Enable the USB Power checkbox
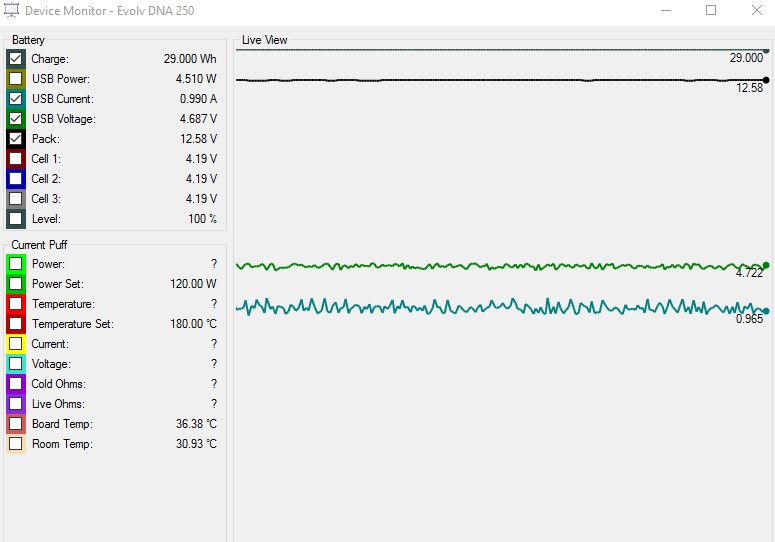 [16, 79]
